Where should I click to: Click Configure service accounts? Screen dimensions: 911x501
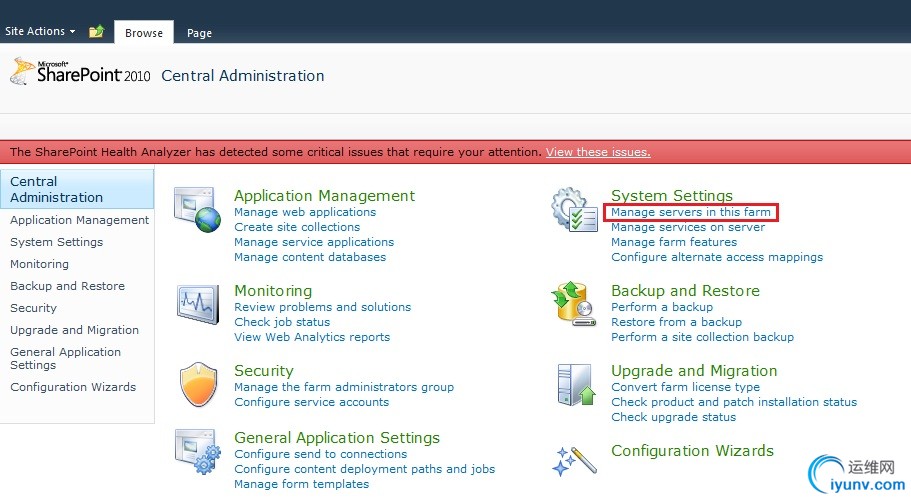(x=311, y=402)
